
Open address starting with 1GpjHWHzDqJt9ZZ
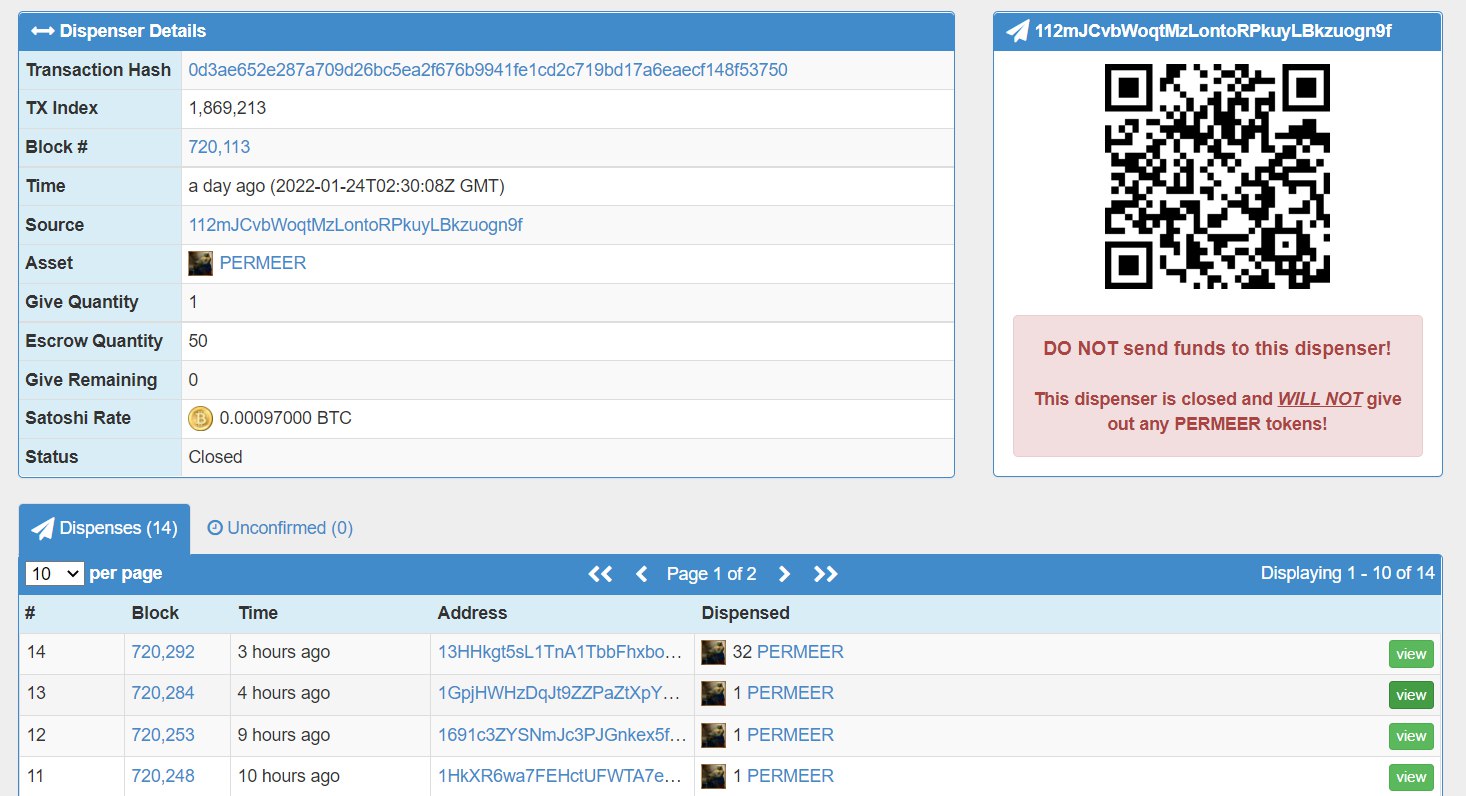(x=561, y=693)
